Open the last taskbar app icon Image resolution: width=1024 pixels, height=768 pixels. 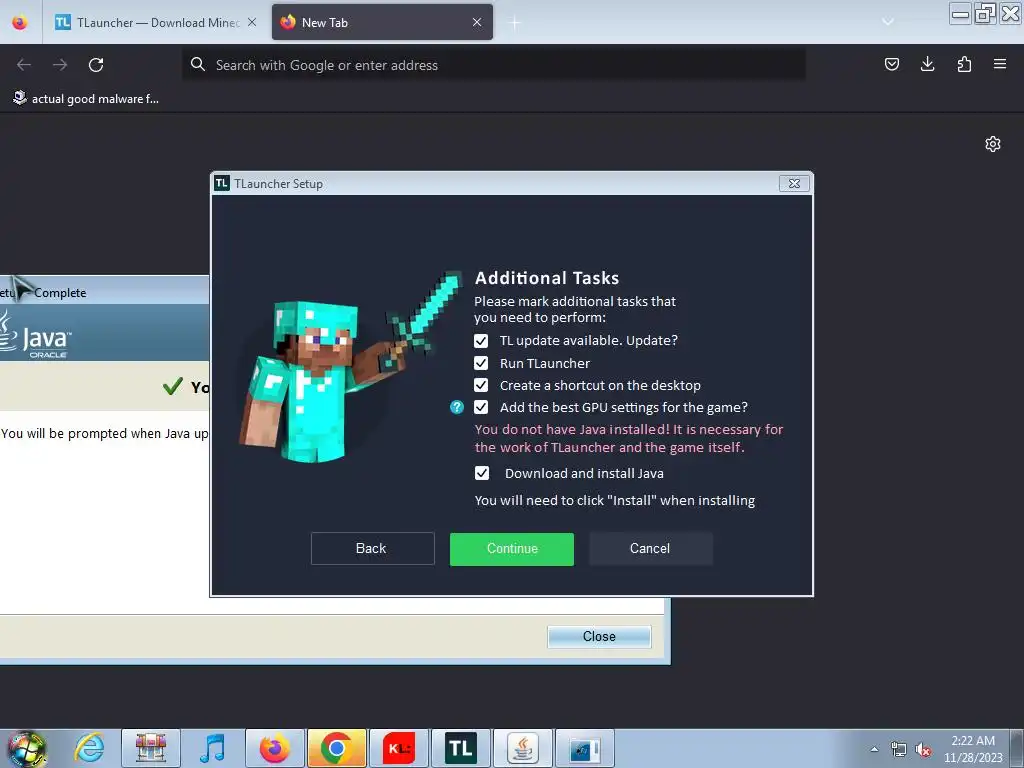click(x=584, y=748)
